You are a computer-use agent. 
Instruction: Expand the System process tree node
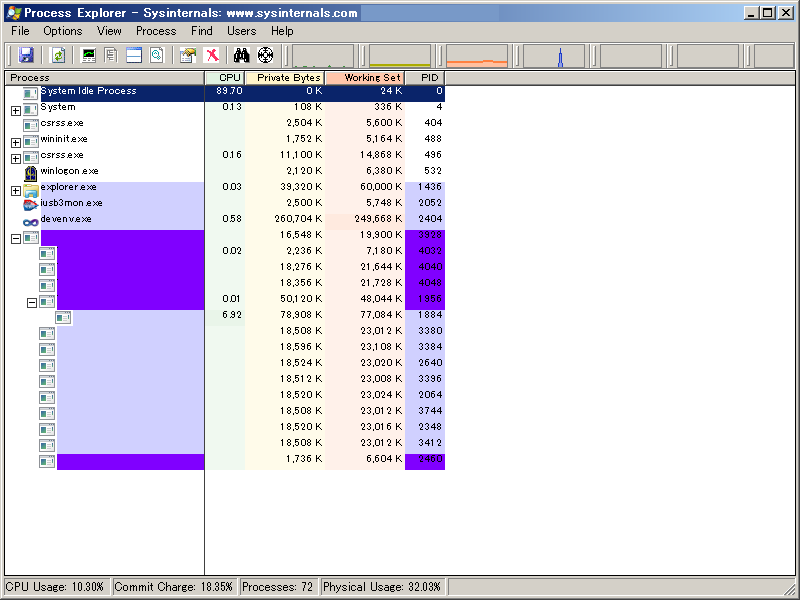(16, 111)
